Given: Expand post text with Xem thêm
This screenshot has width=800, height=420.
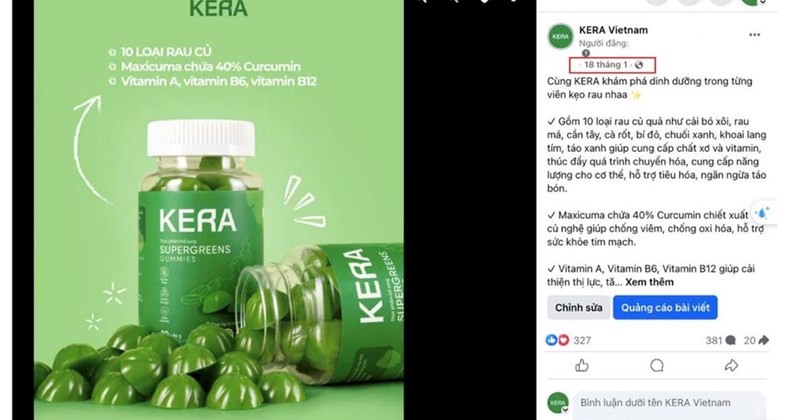Looking at the screenshot, I should (x=649, y=282).
